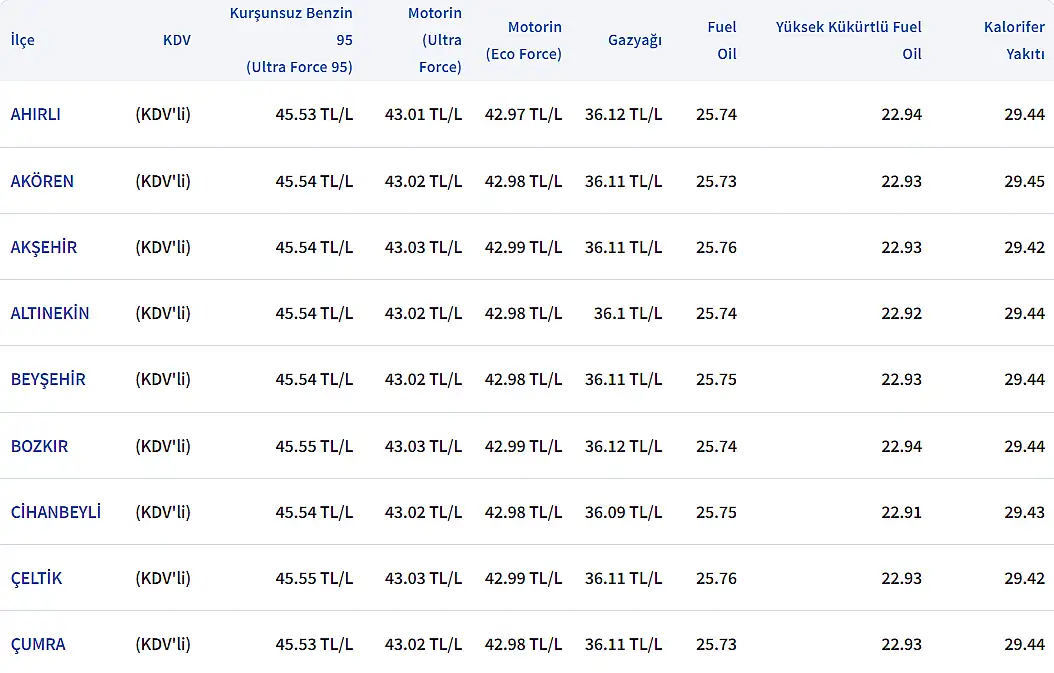
Task: Click the Kurşunsuz Benzin 95 column header
Action: point(291,40)
